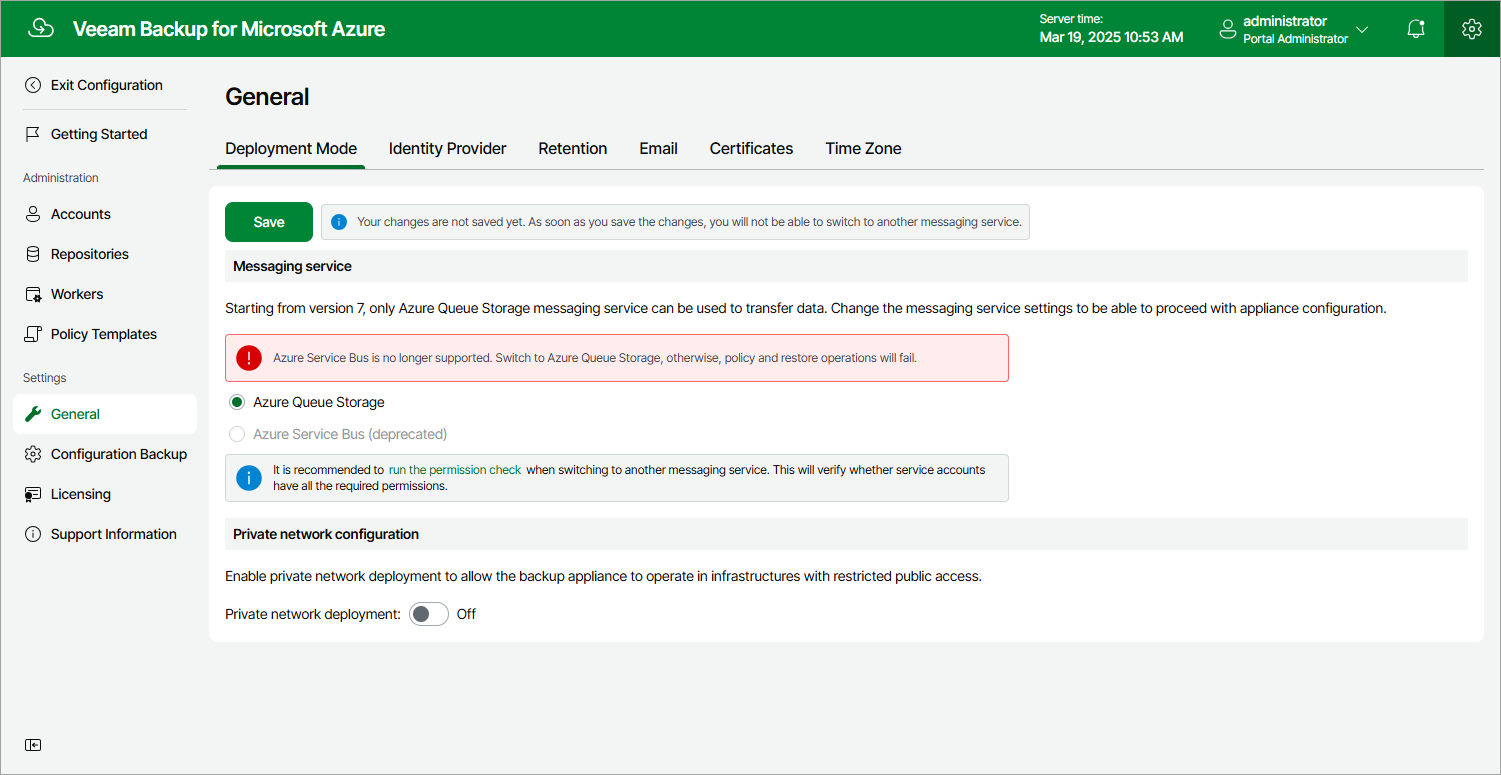
Task: Expand the administrator user menu chevron
Action: coord(1361,29)
